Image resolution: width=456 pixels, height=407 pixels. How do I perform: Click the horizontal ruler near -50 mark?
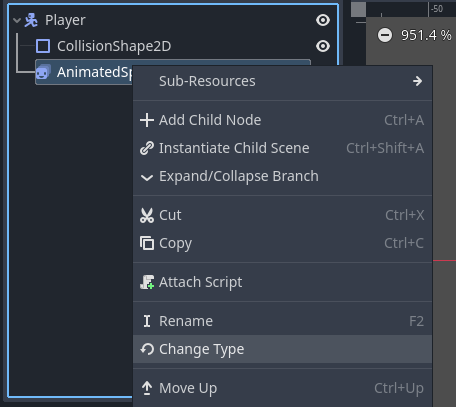coord(437,9)
